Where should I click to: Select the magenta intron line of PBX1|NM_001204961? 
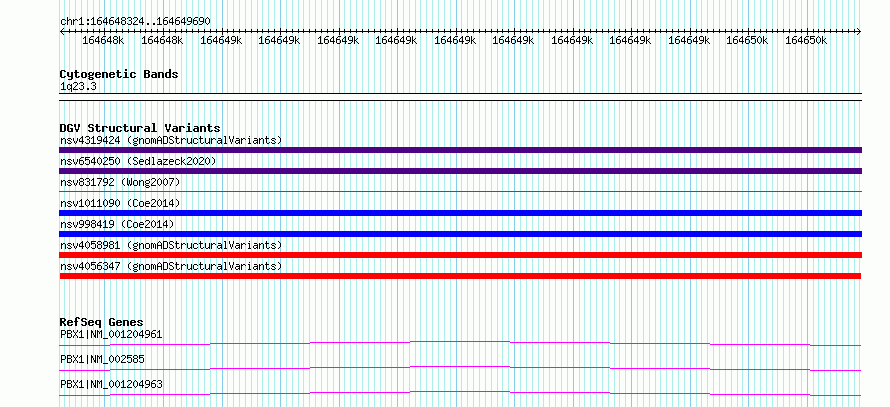click(460, 343)
